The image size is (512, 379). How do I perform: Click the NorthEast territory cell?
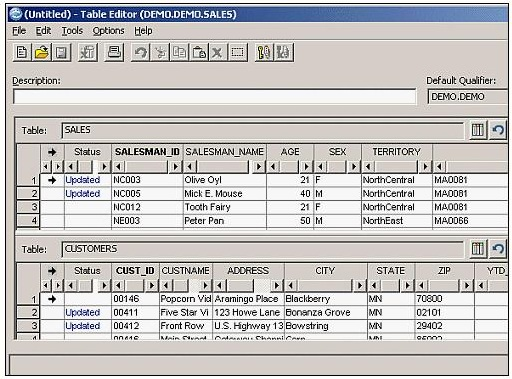397,221
